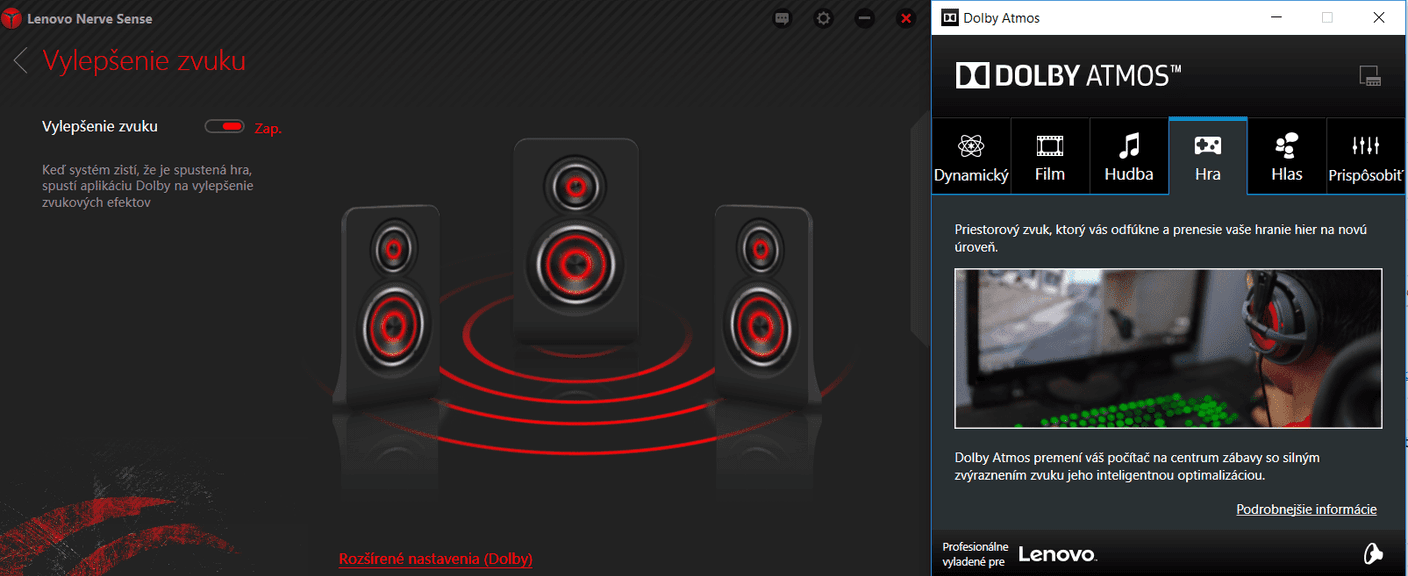Select the Hudba profile tab
Image resolution: width=1408 pixels, height=576 pixels.
(x=1129, y=156)
